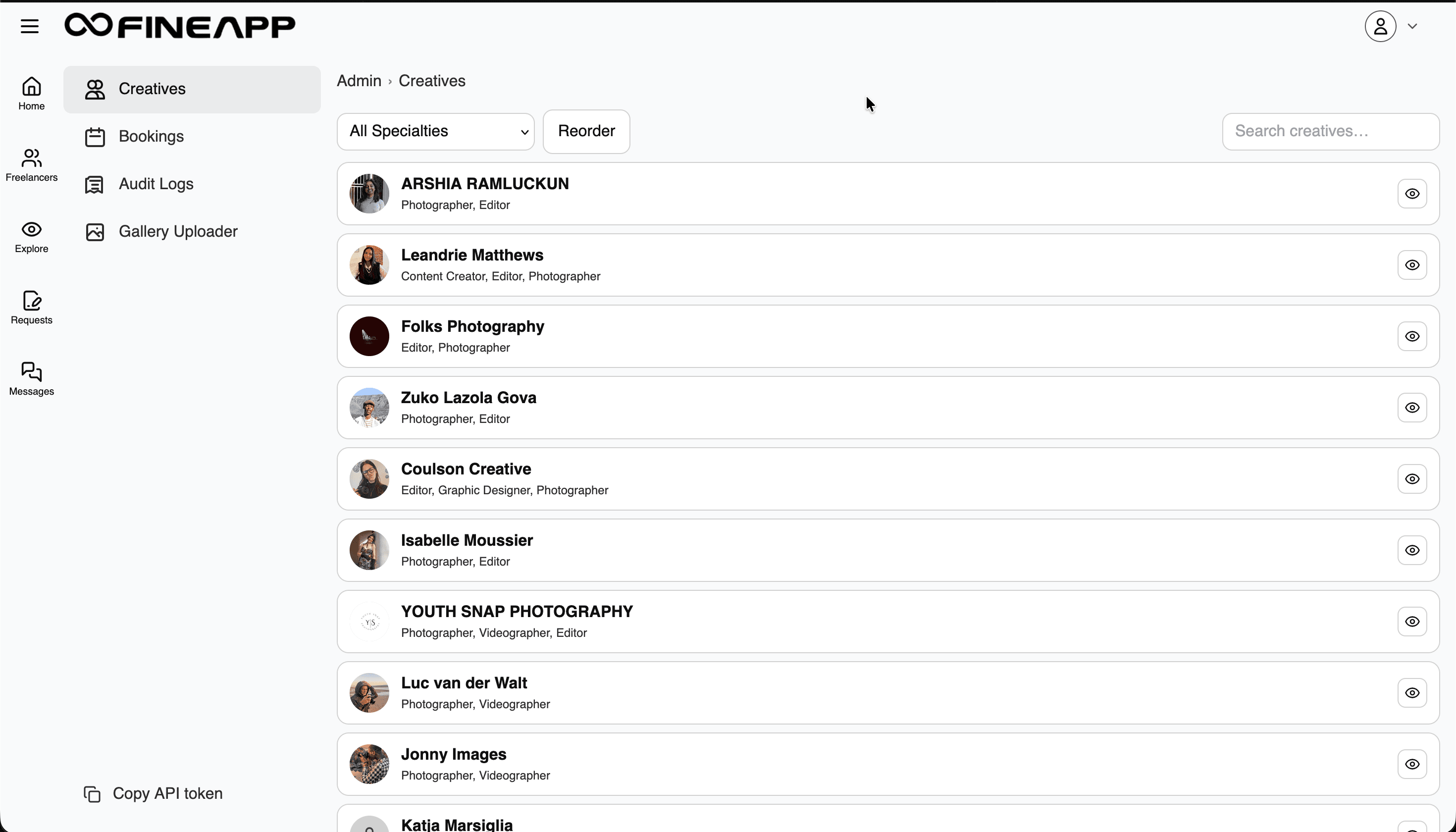Open Requests sidebar section
The width and height of the screenshot is (1456, 832).
tap(31, 308)
